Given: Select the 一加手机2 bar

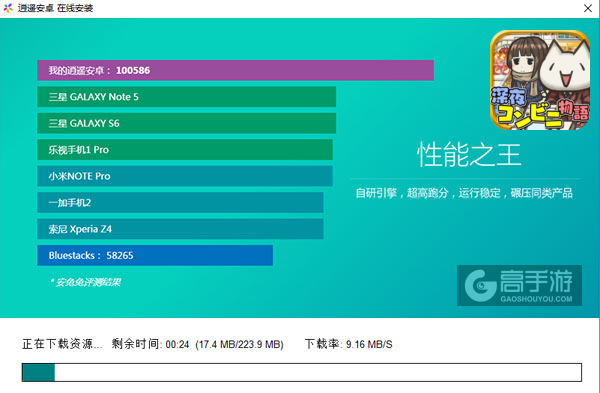Looking at the screenshot, I should tap(180, 202).
